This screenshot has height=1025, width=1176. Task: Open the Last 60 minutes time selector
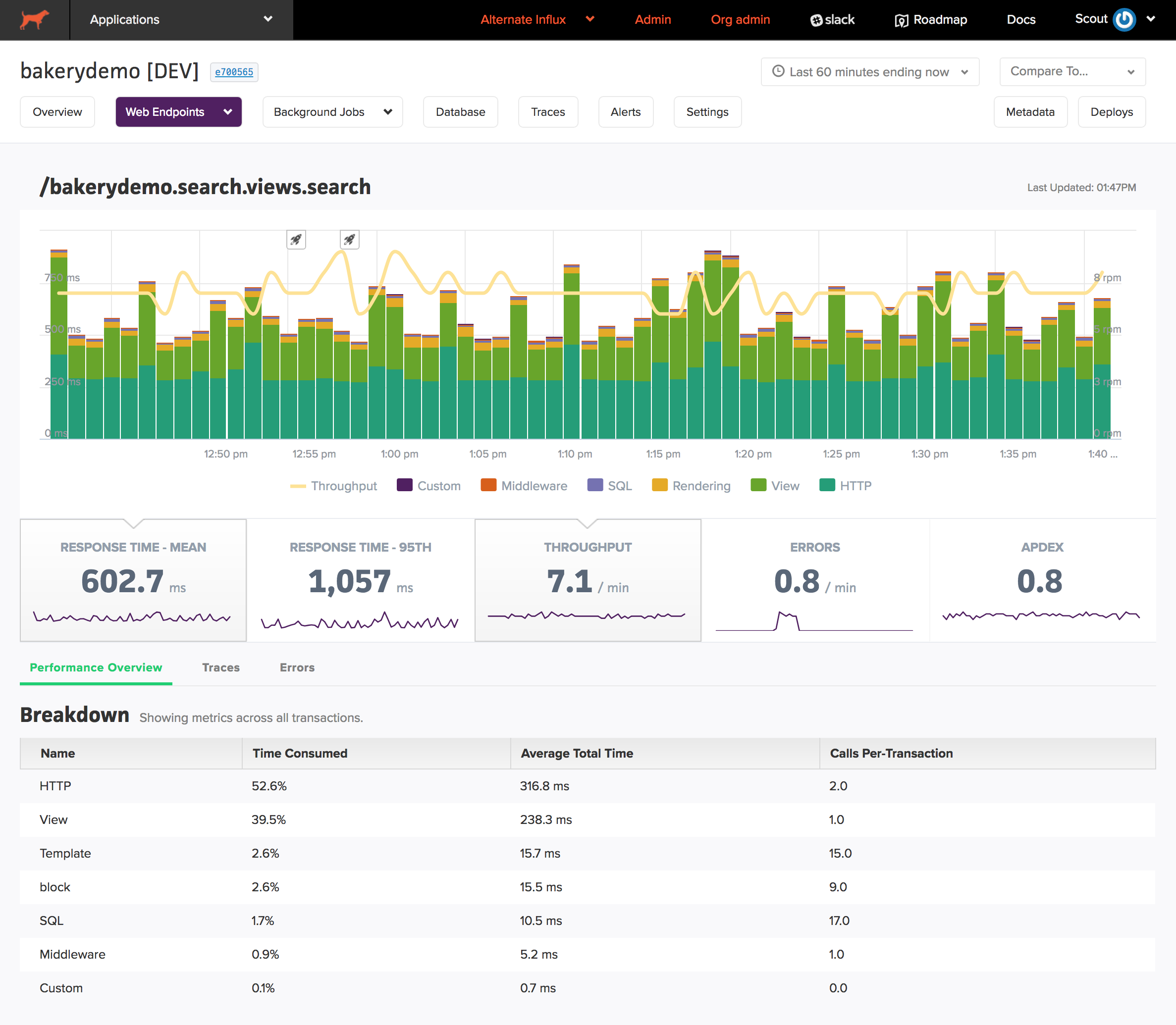click(x=870, y=71)
